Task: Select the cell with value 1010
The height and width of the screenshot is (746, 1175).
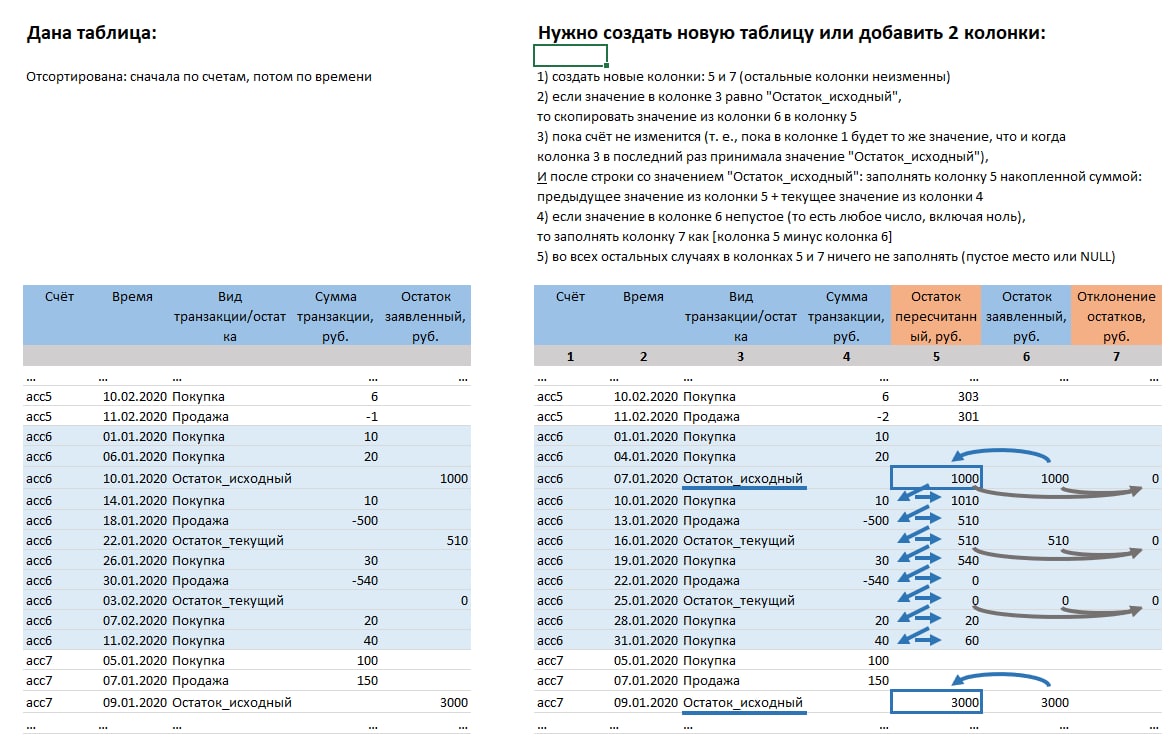Action: tap(936, 500)
